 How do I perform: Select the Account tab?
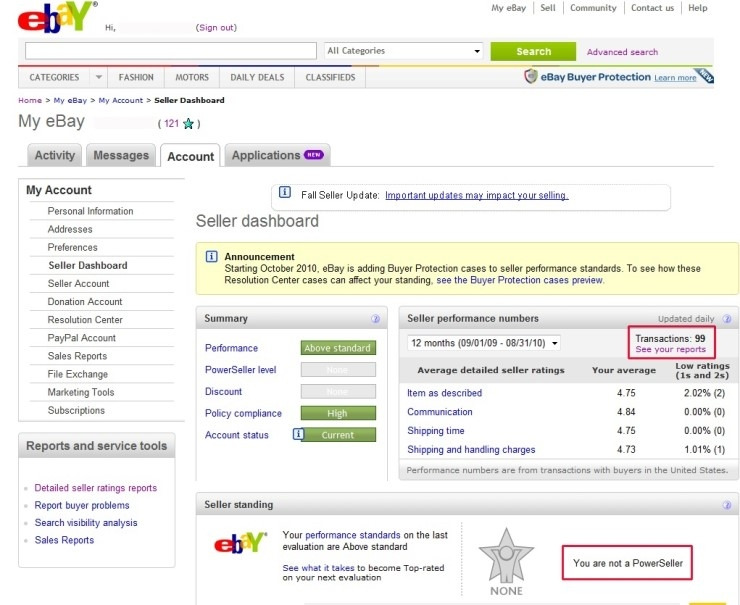click(x=190, y=156)
